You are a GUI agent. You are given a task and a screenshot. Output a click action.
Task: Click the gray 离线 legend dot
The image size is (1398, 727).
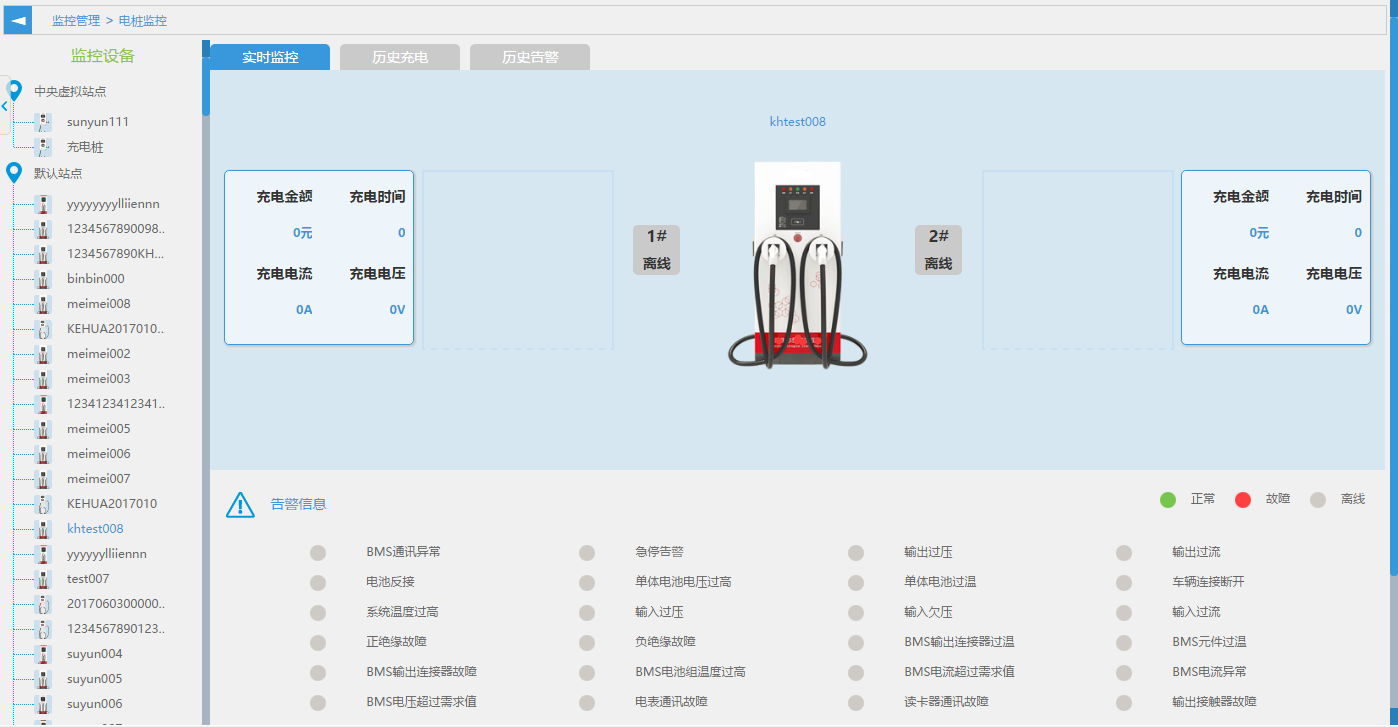[1318, 500]
